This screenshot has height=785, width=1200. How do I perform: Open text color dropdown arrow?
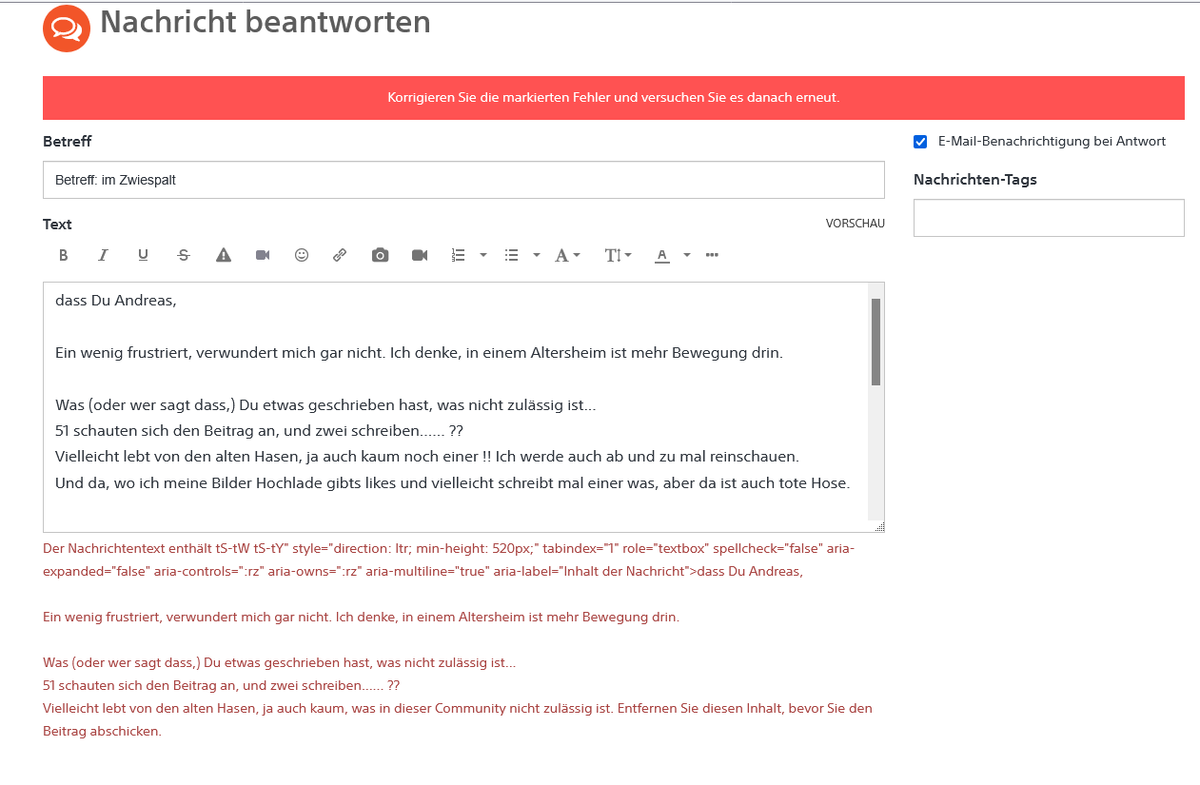(x=687, y=255)
